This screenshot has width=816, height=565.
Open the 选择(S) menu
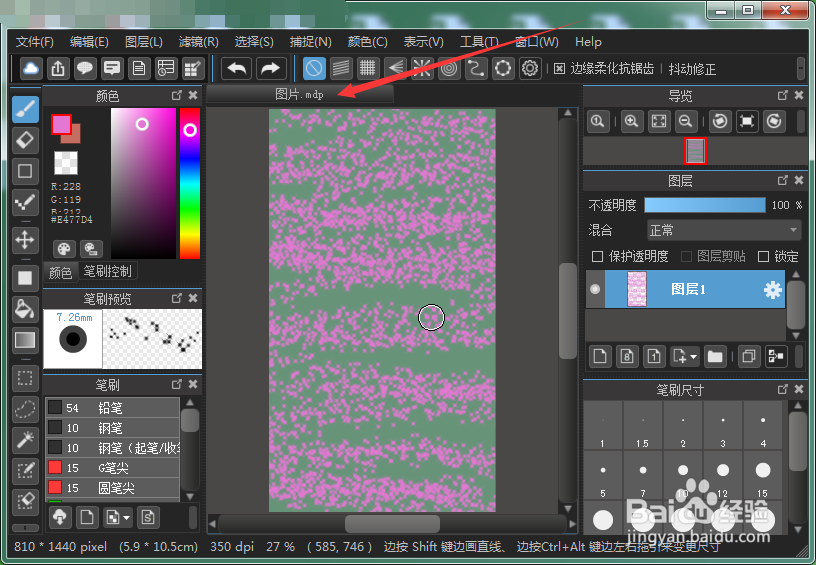(254, 42)
